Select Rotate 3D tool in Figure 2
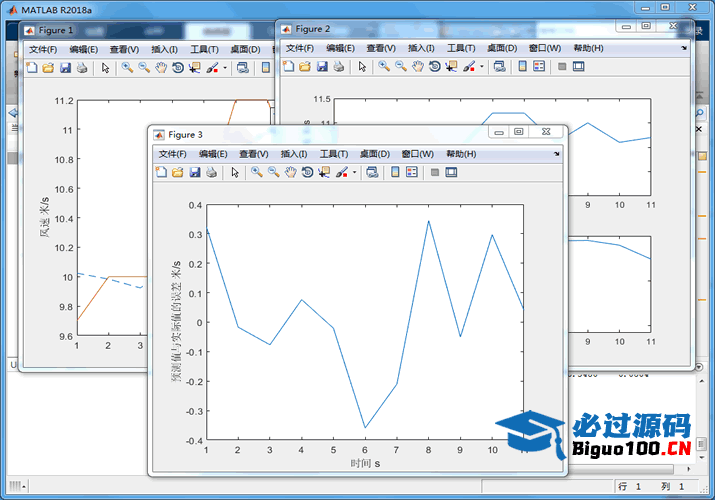 tap(434, 67)
